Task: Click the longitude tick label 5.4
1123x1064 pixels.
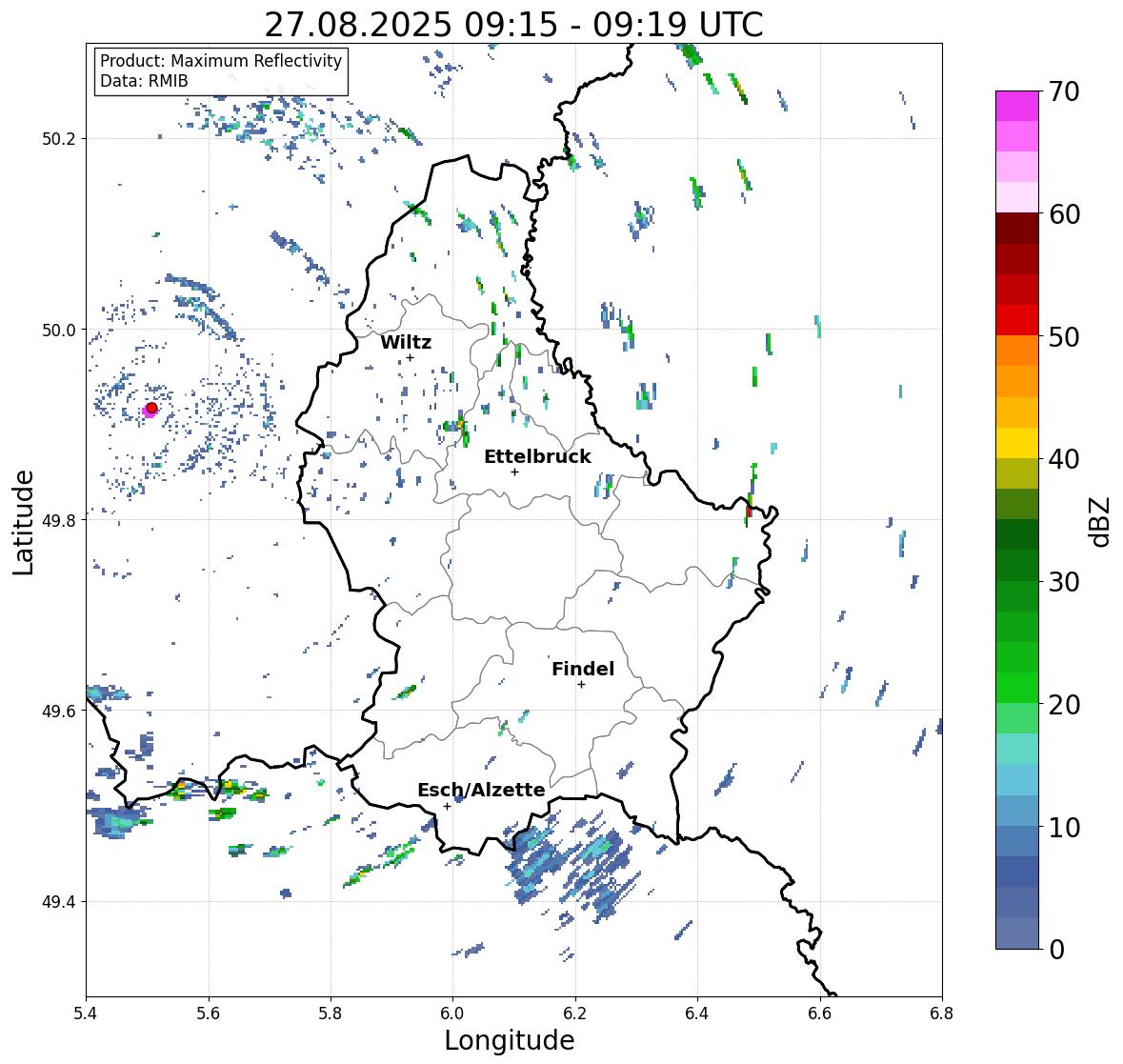Action: pos(86,1014)
